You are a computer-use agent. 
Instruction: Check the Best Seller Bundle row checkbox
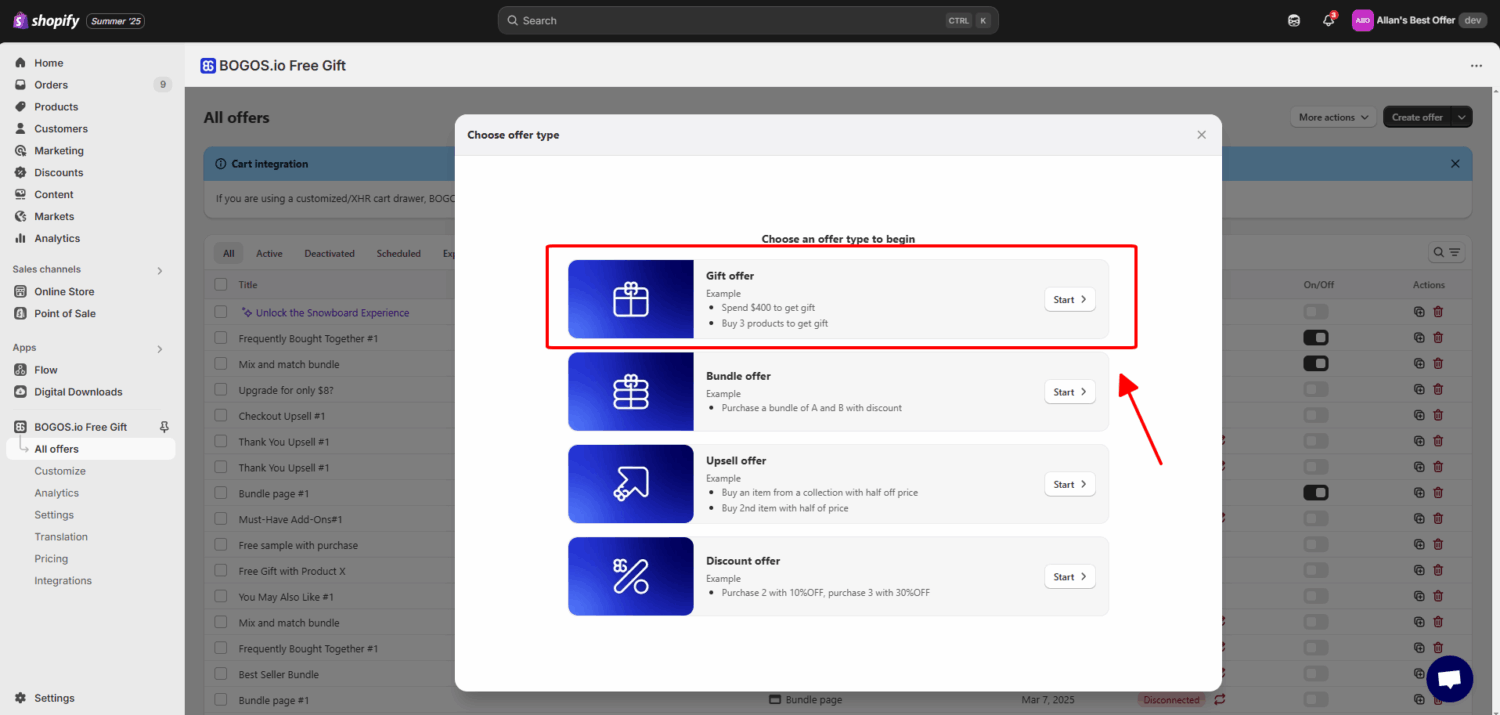221,675
